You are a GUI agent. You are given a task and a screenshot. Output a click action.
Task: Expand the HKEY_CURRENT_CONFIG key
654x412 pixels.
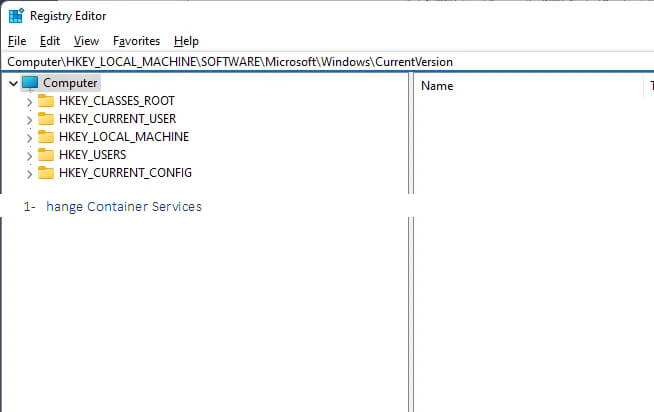point(29,174)
